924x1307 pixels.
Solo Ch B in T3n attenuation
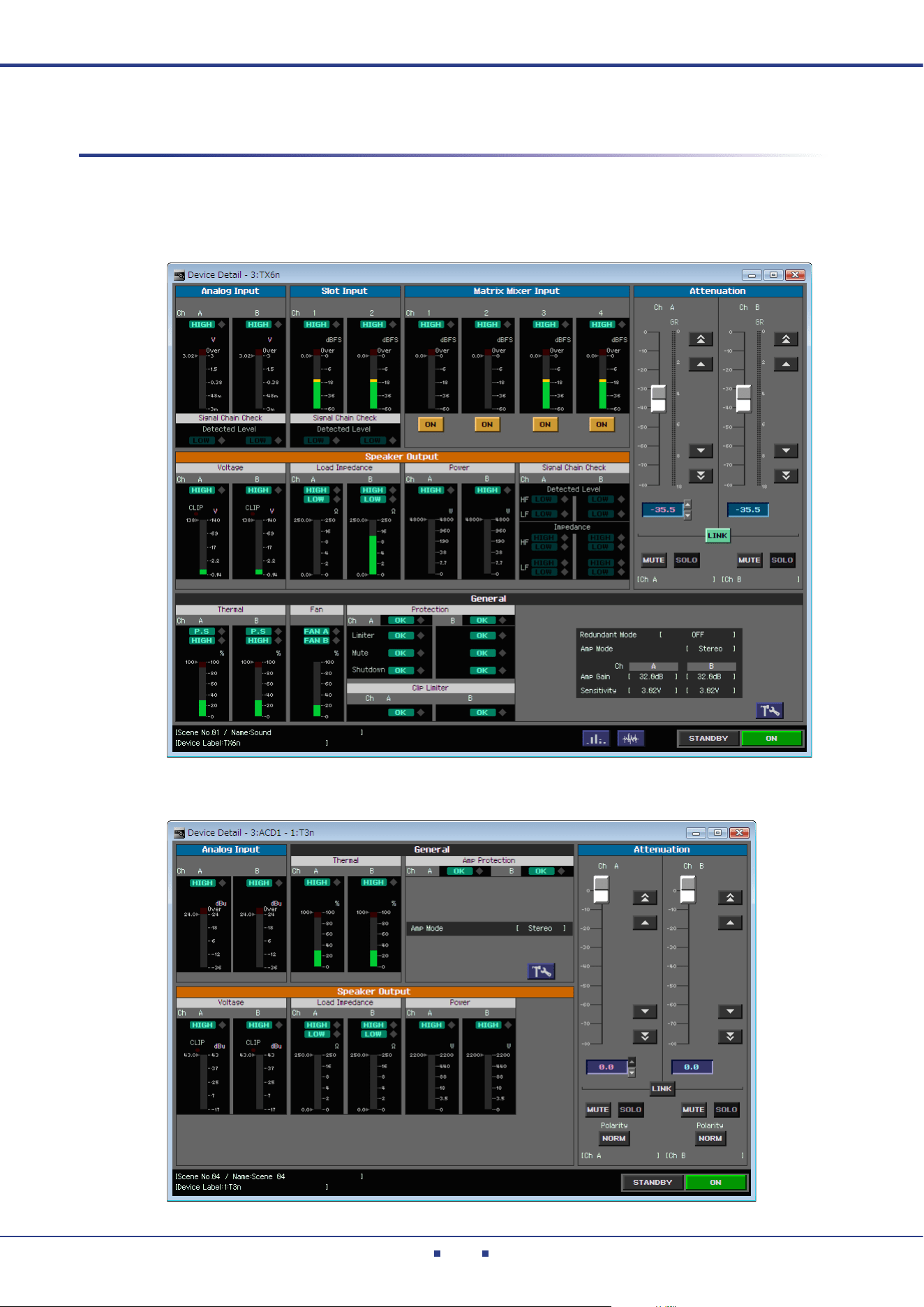(726, 1109)
